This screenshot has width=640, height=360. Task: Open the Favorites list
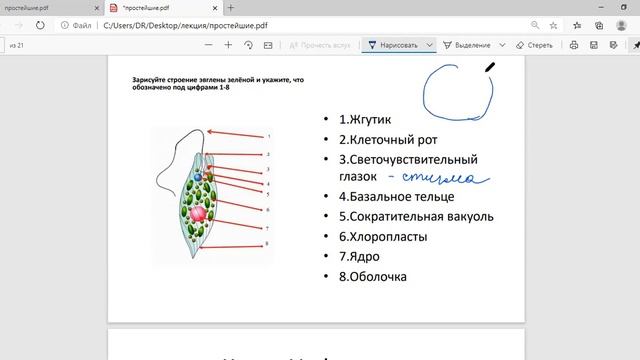coord(577,25)
